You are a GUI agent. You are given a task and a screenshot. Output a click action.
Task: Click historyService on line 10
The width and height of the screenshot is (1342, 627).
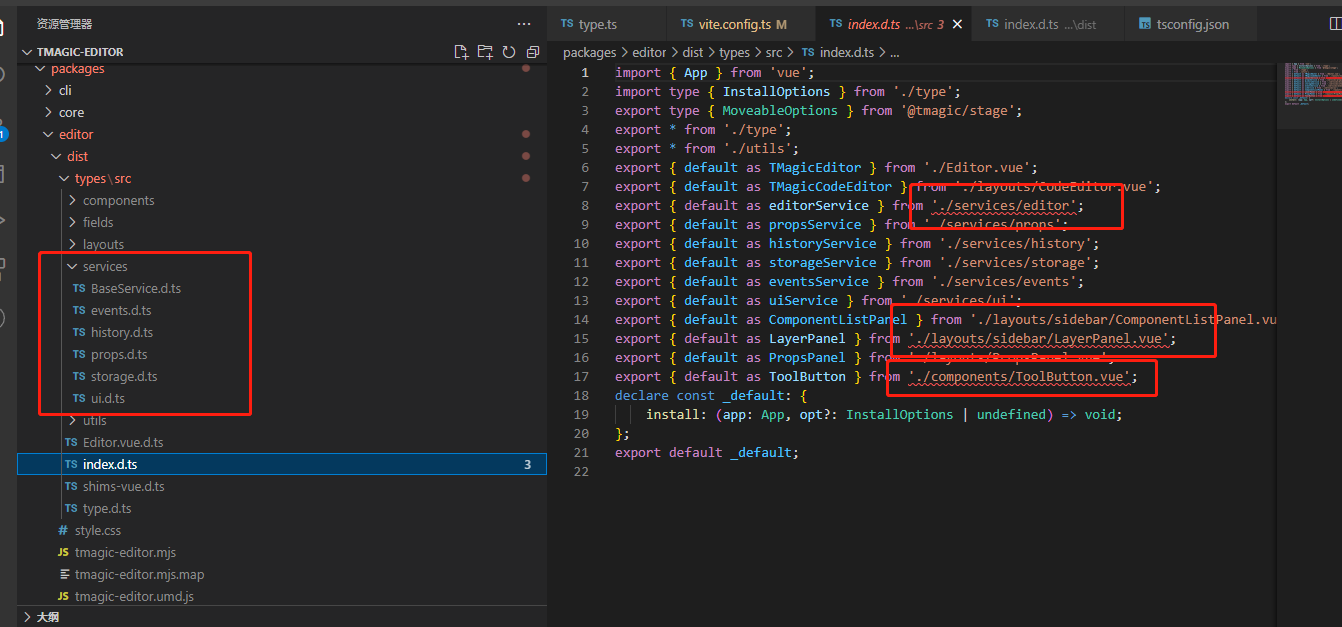(x=823, y=243)
